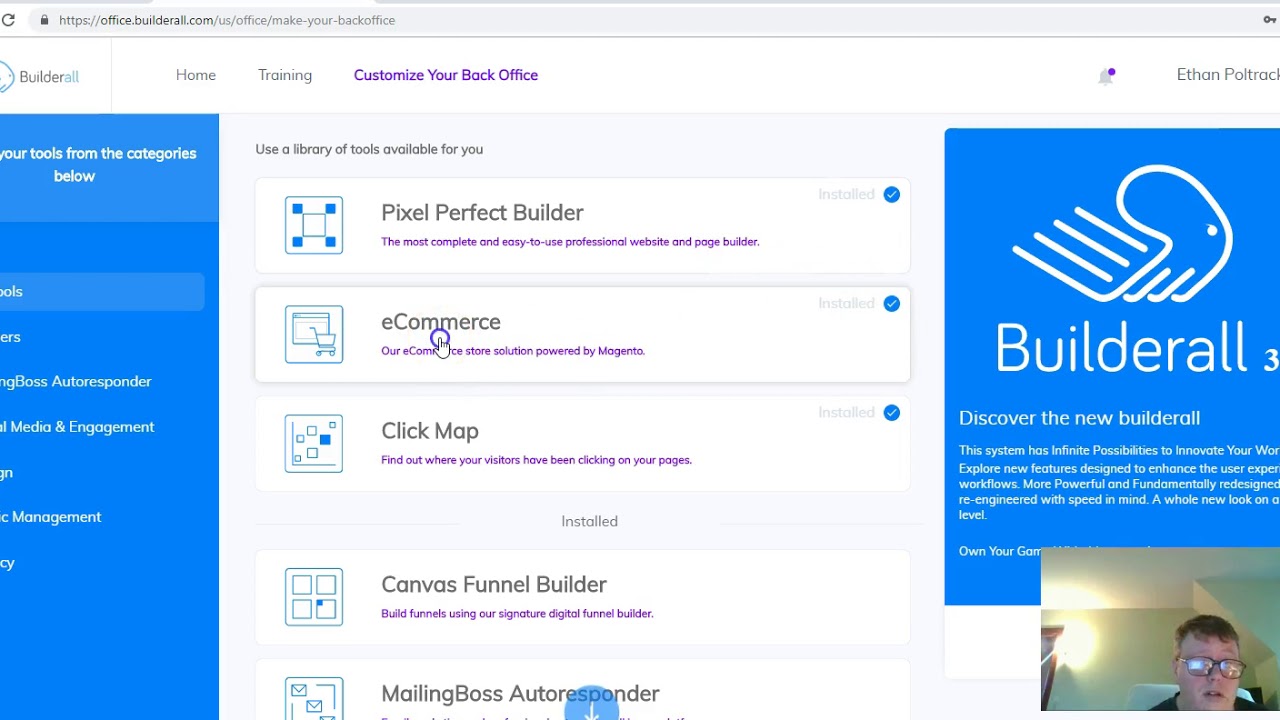Open the Training menu item
Screen dimensions: 1280x720
[285, 75]
